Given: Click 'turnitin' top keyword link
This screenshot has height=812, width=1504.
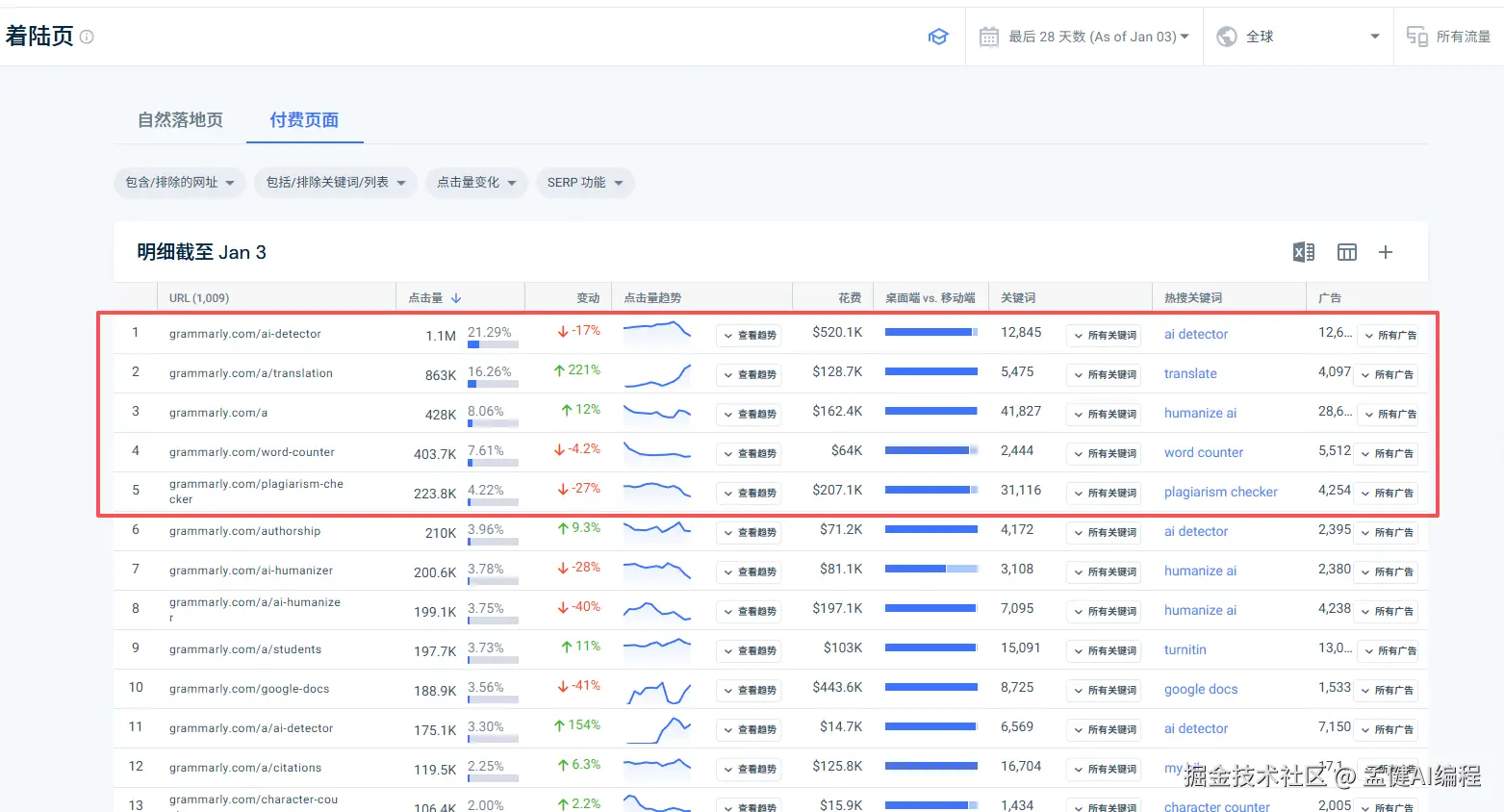Looking at the screenshot, I should click(x=1185, y=649).
